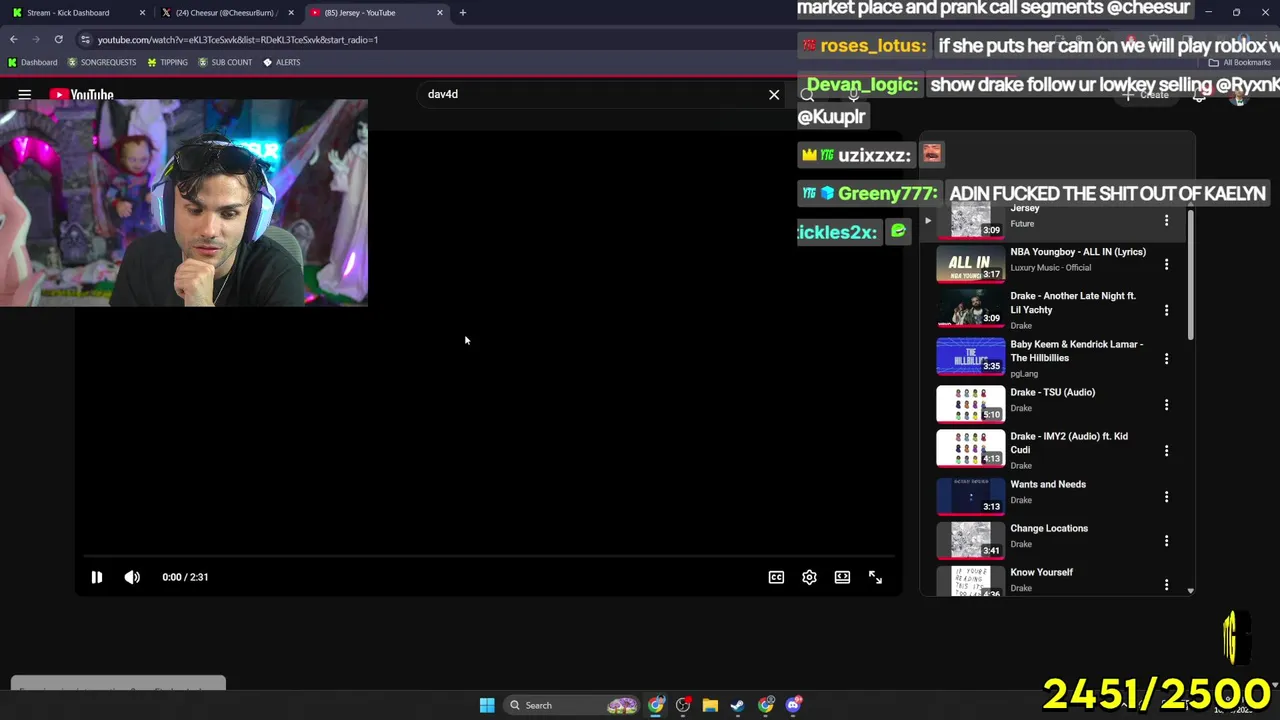Play NBA Youngboy - ALL IN thumbnail
The height and width of the screenshot is (720, 1280).
coord(970,264)
